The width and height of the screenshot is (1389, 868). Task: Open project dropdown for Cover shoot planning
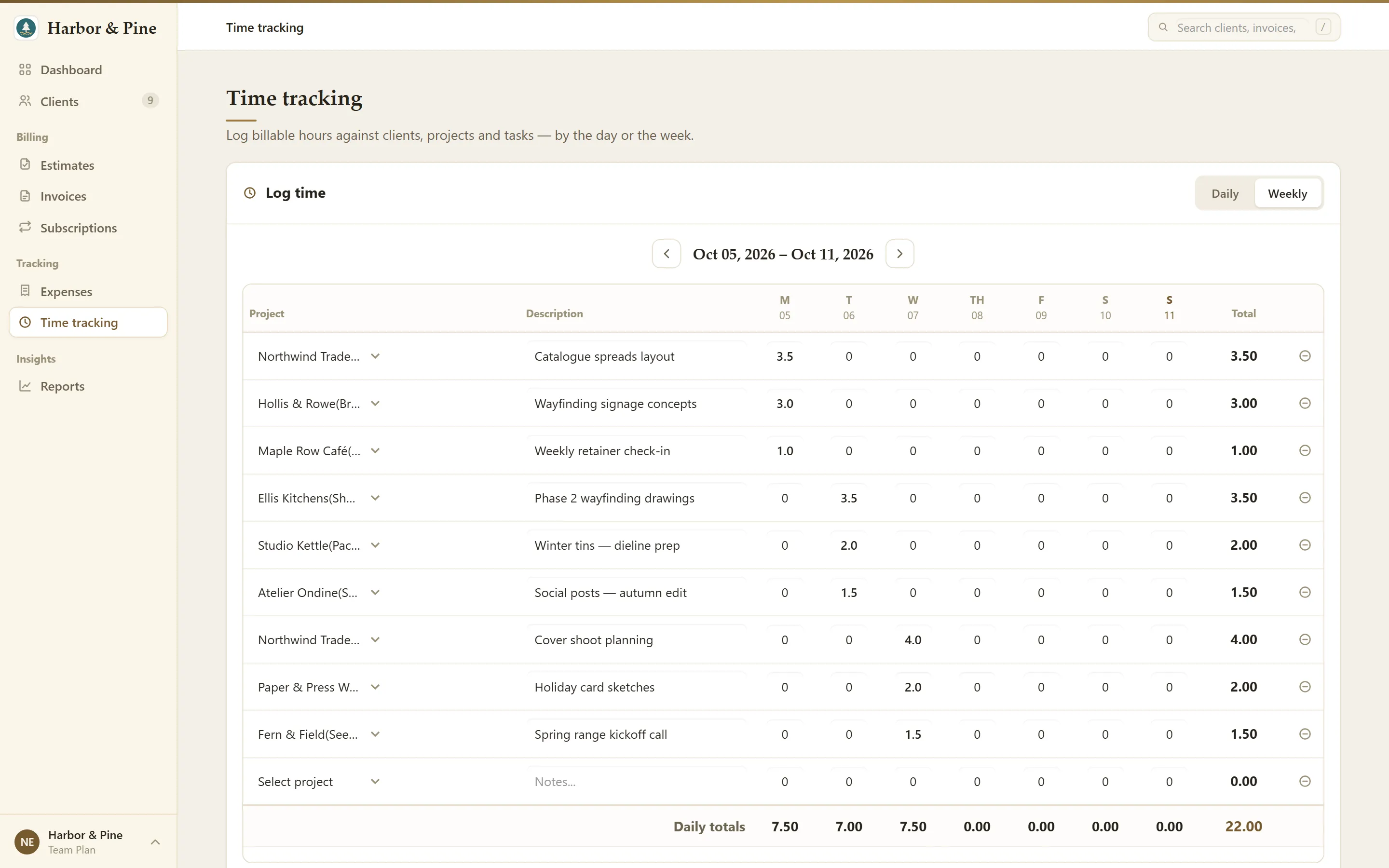coord(319,639)
